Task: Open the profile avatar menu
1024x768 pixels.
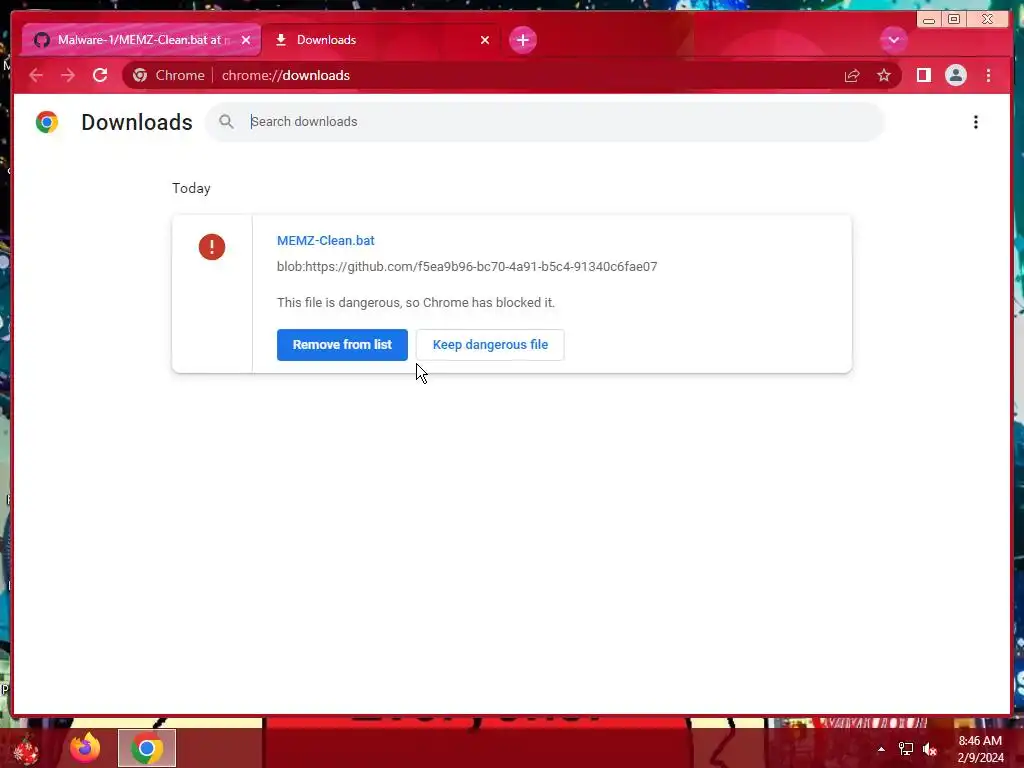Action: click(955, 75)
